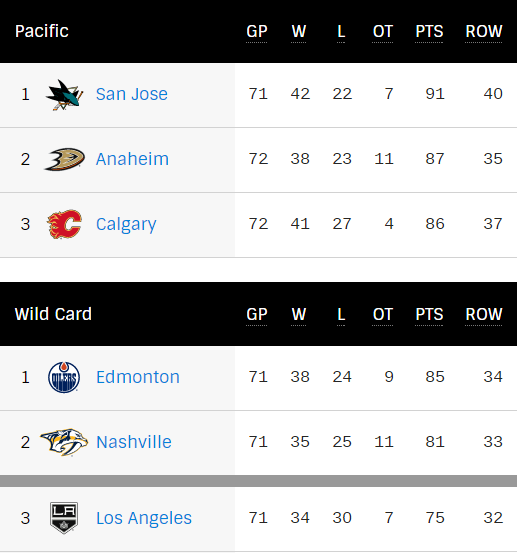The image size is (517, 553).
Task: Open the Anaheim team link
Action: pyautogui.click(x=132, y=159)
